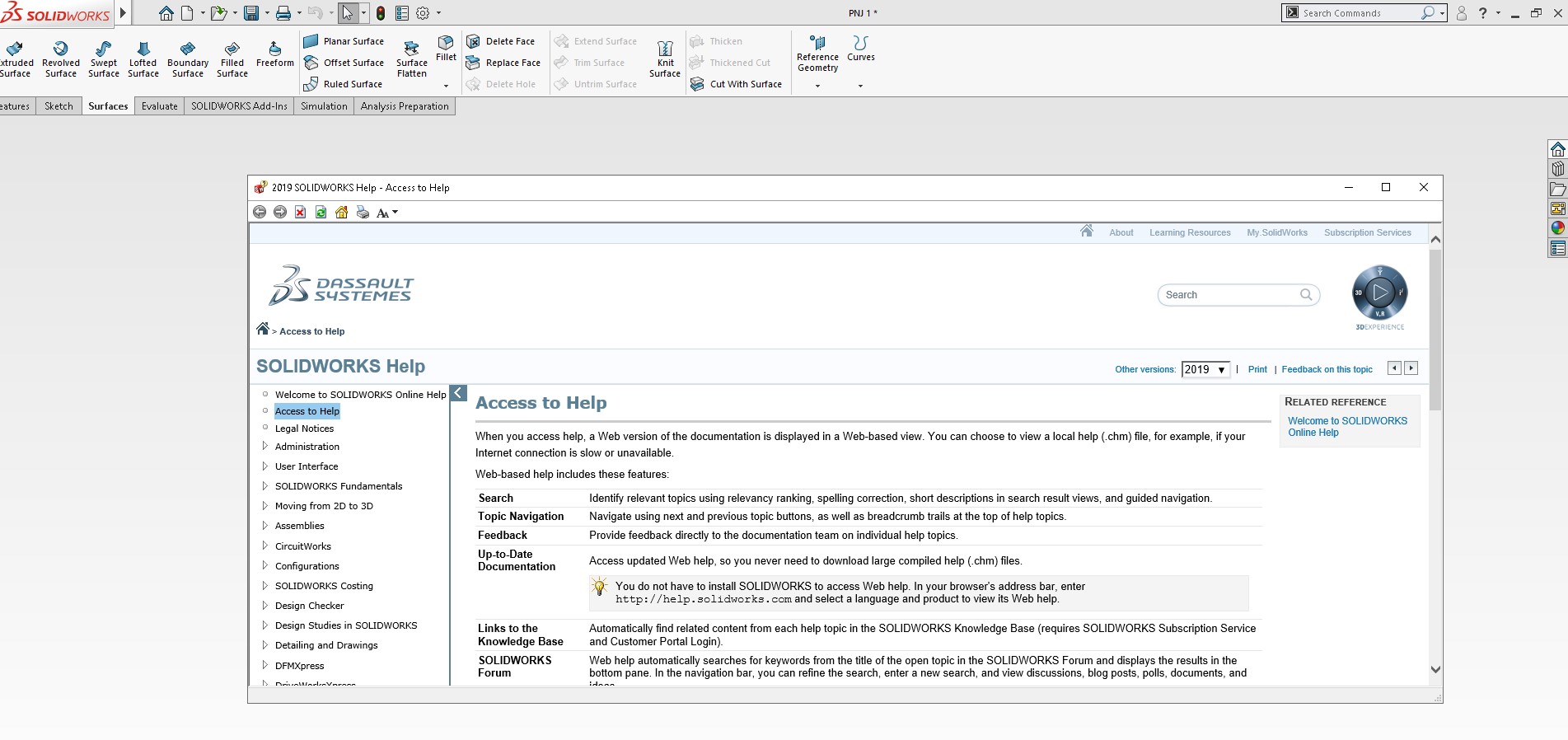Select the Lofted Surface tool
This screenshot has width=1568, height=740.
(x=143, y=59)
